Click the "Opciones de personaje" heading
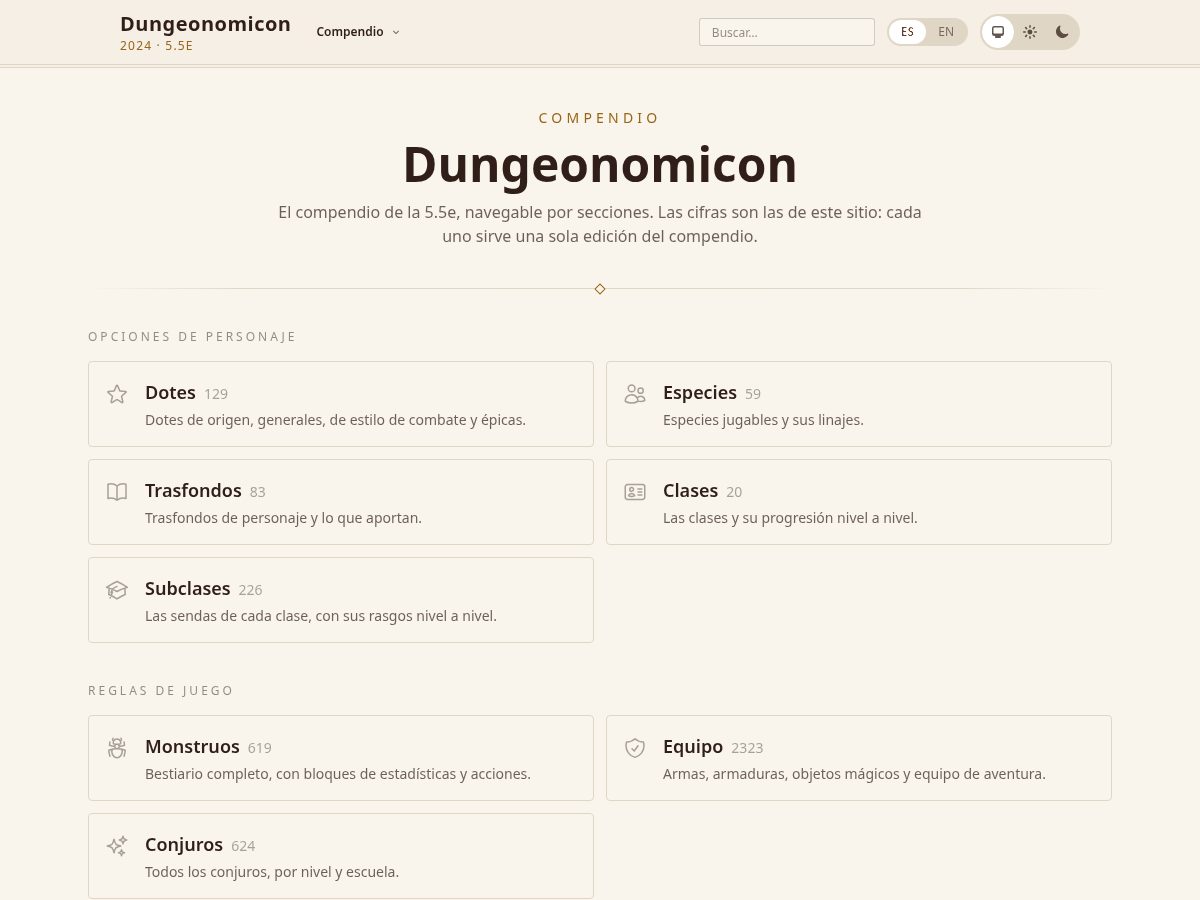The image size is (1200, 900). [192, 337]
